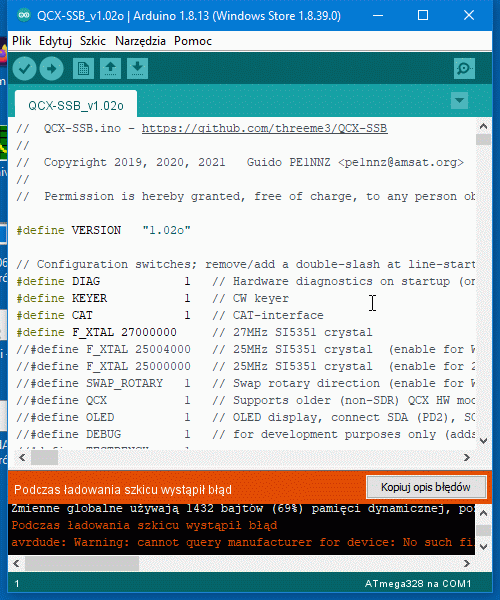Click the console horizontal scroll right arrow
500x600 pixels.
coord(467,564)
